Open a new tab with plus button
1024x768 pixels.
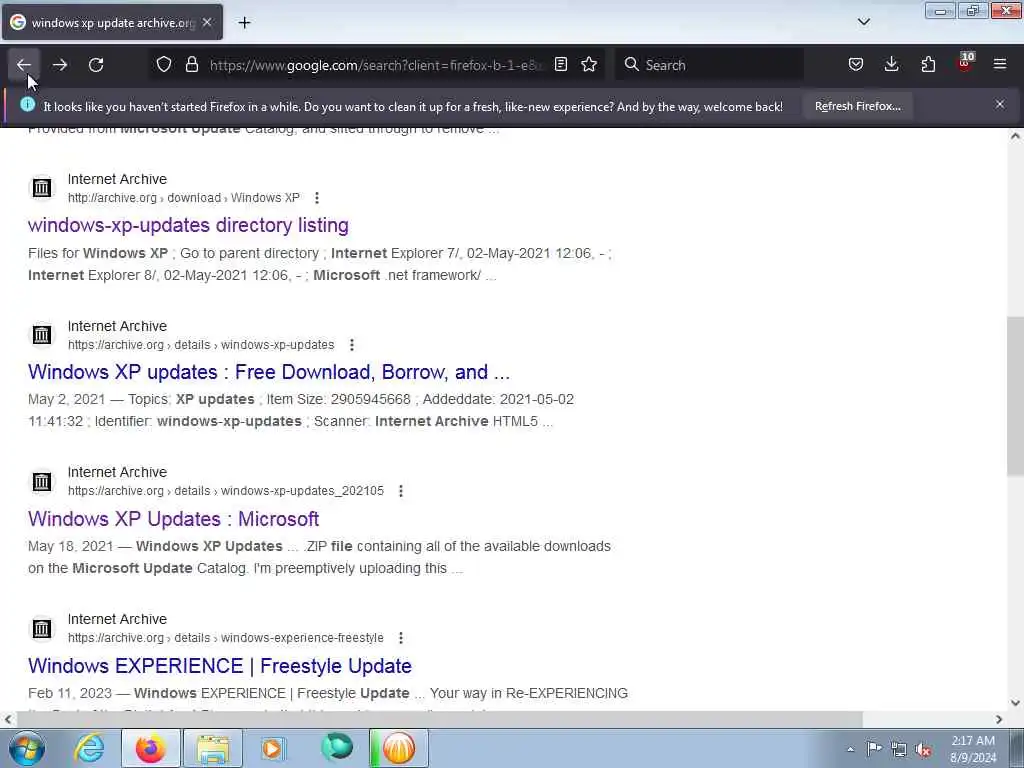pos(244,23)
